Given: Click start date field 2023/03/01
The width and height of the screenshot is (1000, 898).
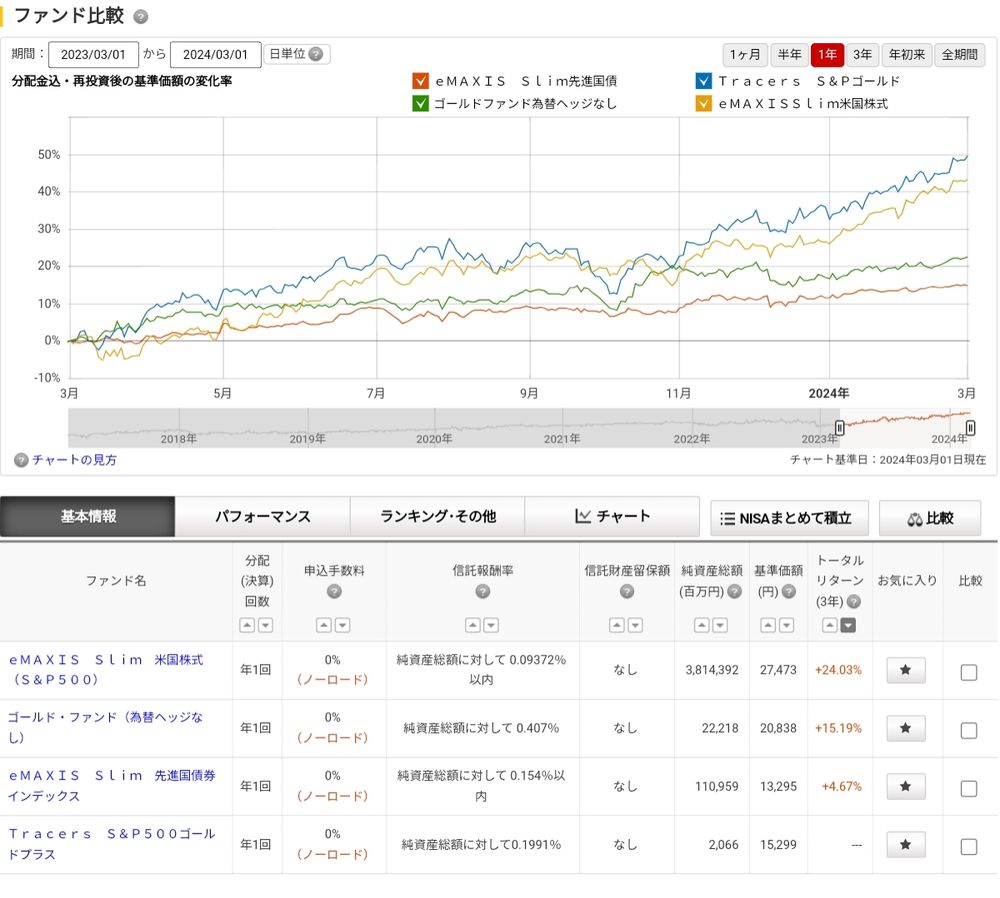Looking at the screenshot, I should click(93, 55).
